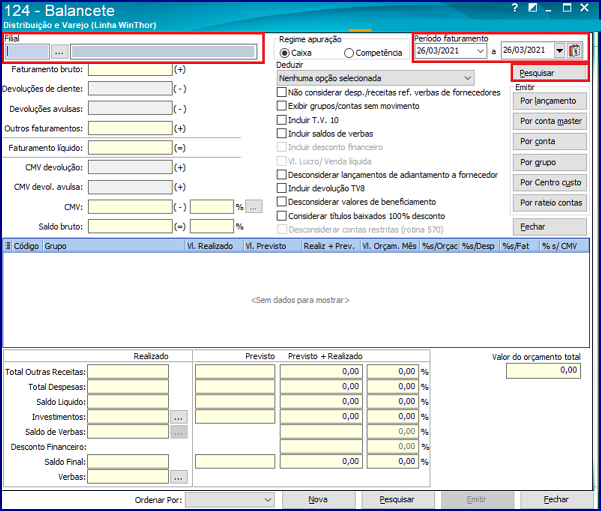Click the edit layout icon in title bar
601x511 pixels.
(x=532, y=7)
